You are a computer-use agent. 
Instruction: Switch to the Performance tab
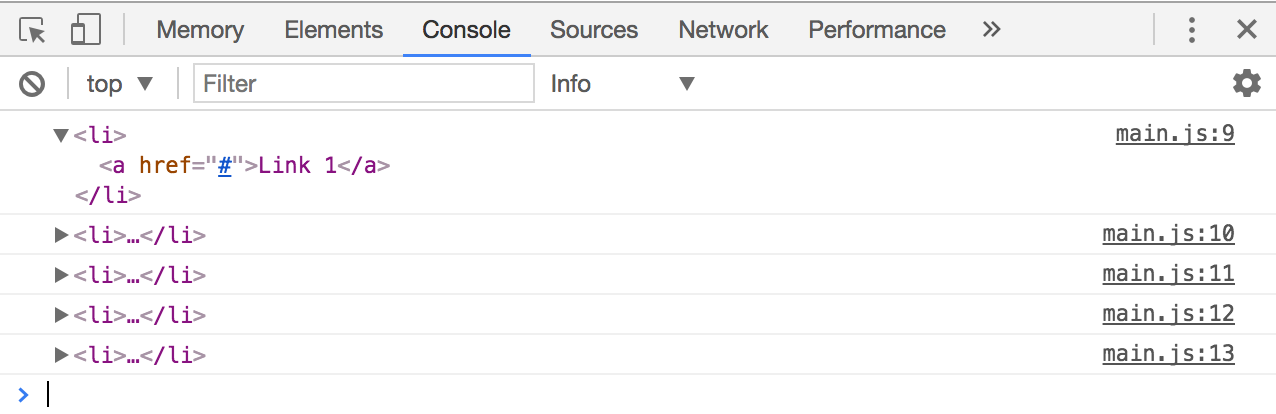coord(876,30)
